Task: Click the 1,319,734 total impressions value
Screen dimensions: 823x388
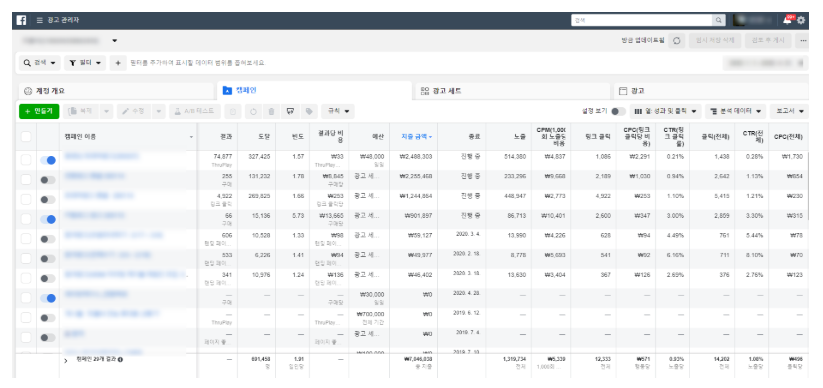Action: click(x=514, y=359)
